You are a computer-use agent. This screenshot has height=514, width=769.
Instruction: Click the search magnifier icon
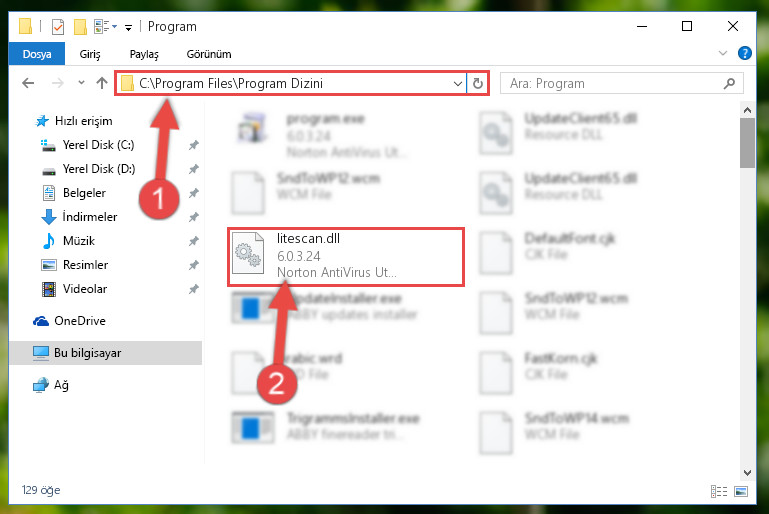click(729, 83)
